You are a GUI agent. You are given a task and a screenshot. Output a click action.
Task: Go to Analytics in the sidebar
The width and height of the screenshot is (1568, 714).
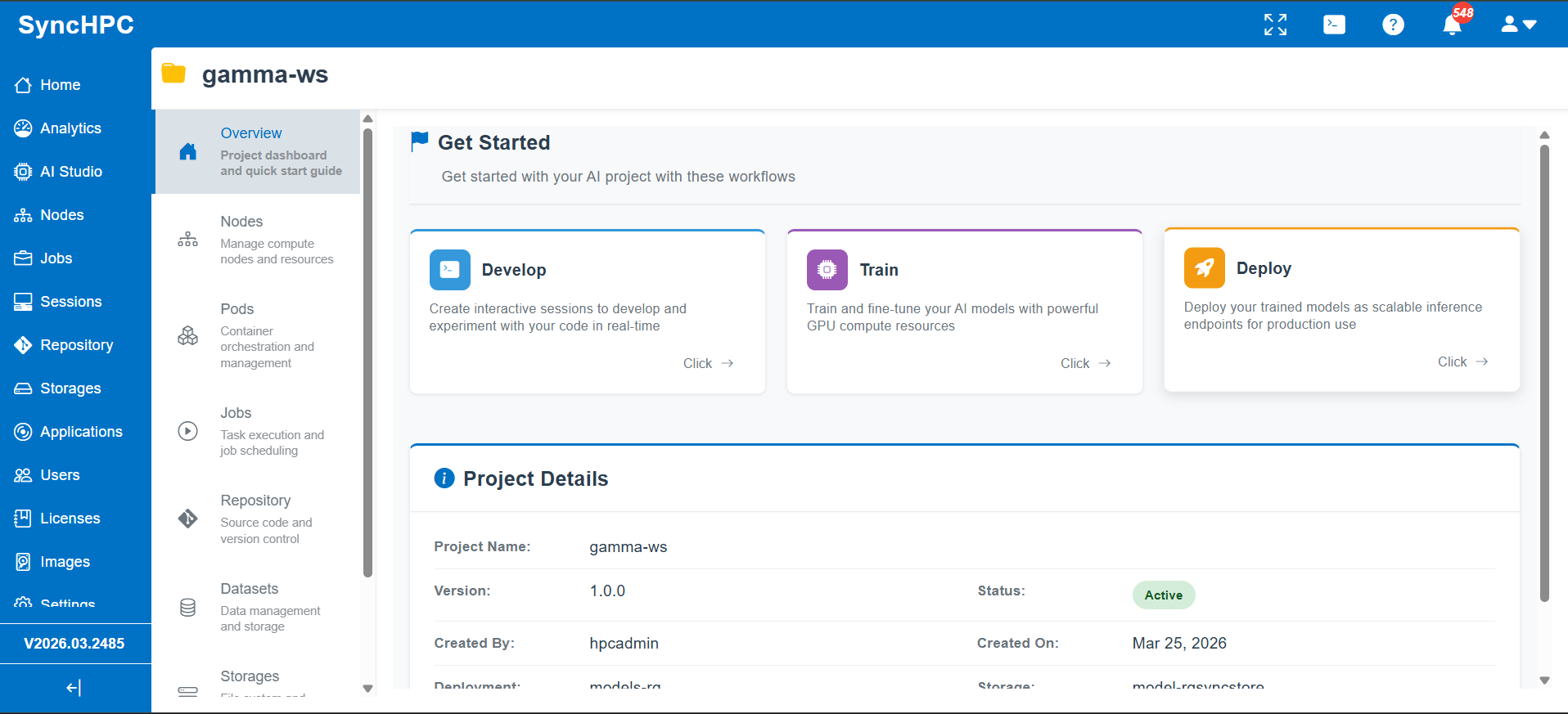coord(70,128)
